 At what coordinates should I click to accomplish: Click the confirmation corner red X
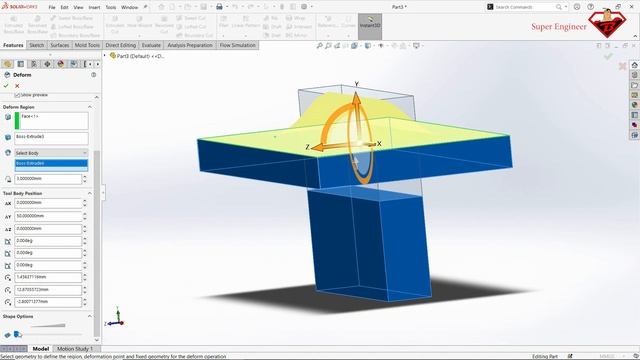pos(622,66)
